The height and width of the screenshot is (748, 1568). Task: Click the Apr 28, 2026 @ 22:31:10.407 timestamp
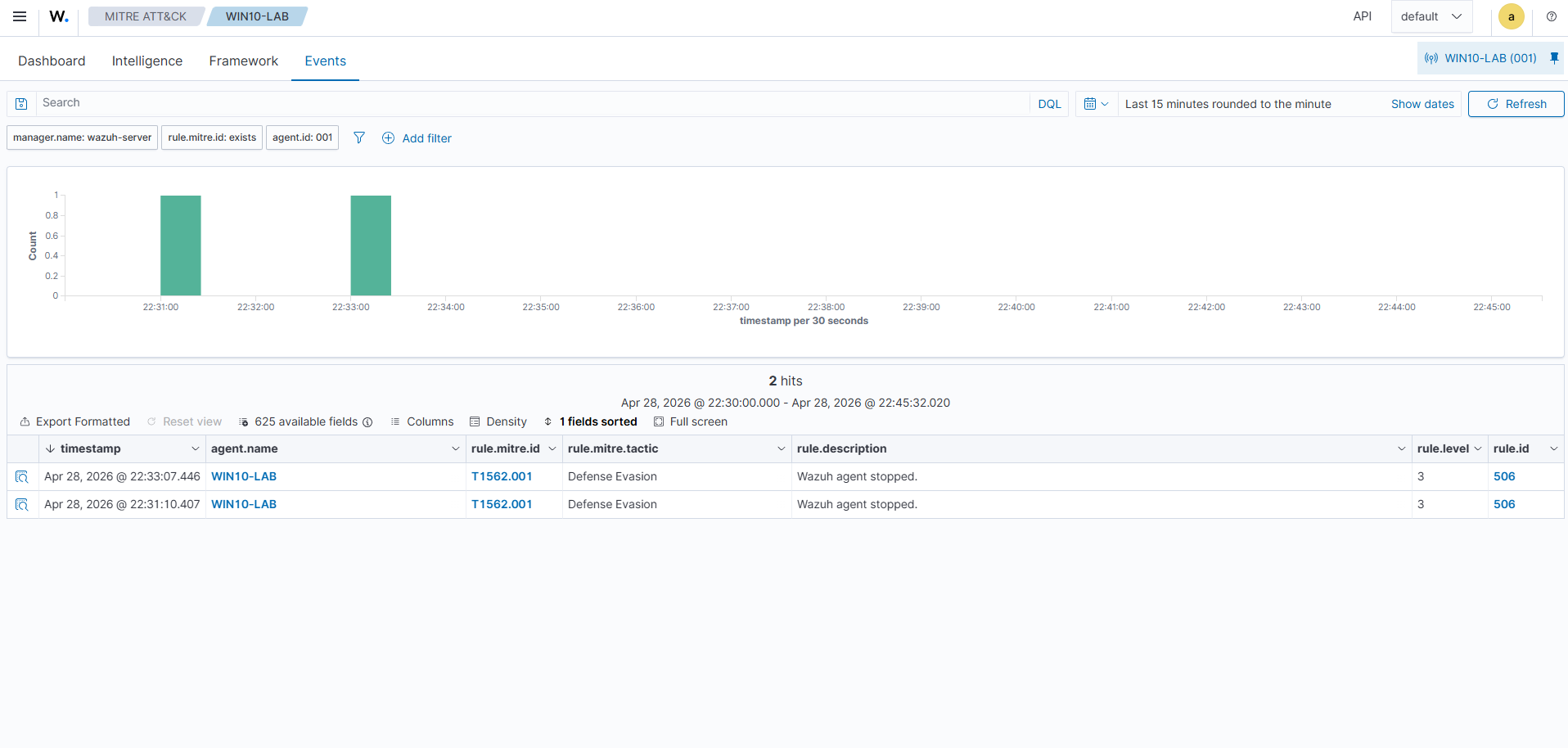[x=122, y=504]
